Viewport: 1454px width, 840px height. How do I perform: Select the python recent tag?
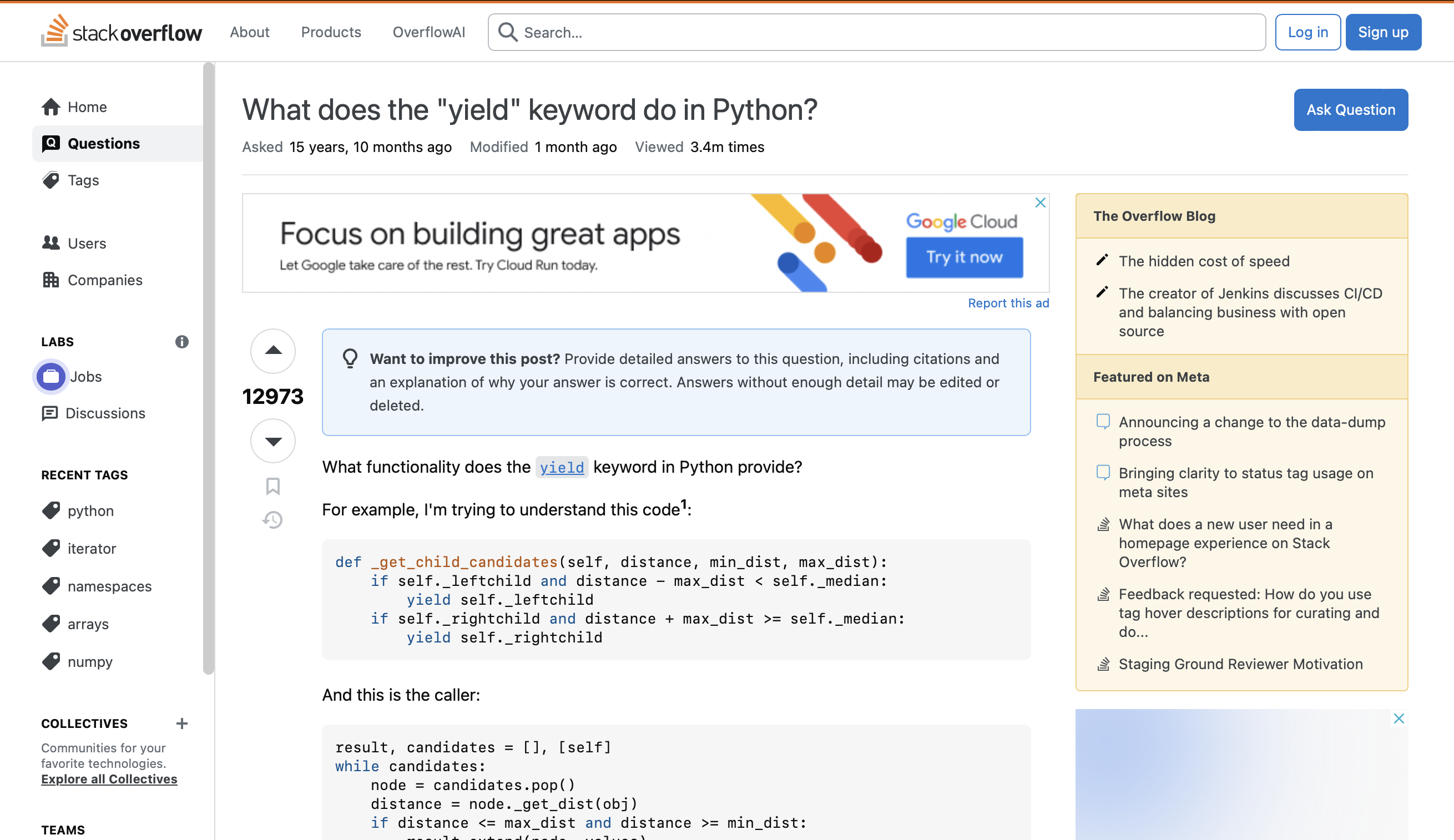[90, 511]
